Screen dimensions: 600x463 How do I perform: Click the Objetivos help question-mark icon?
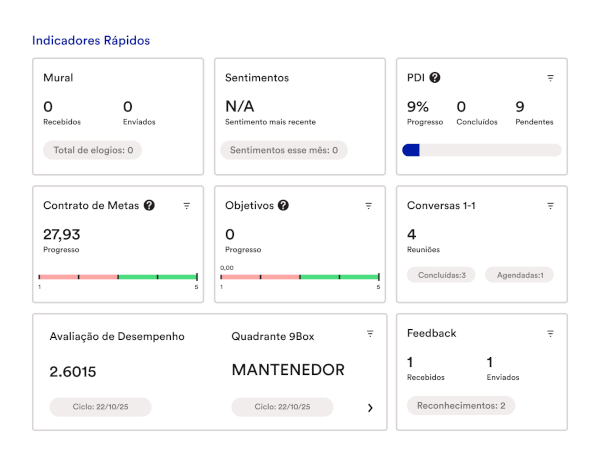click(x=283, y=205)
